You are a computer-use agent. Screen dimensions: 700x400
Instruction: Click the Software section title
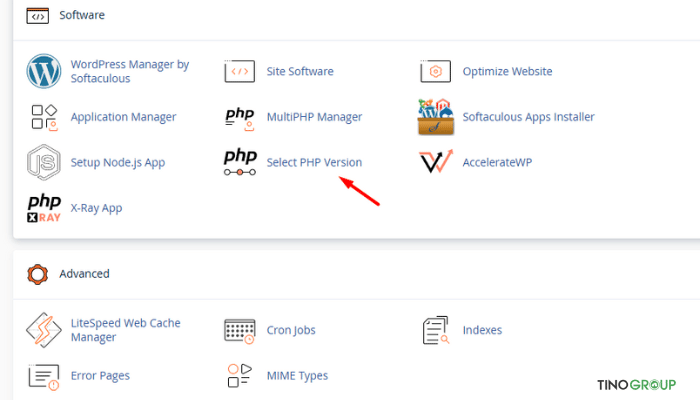(x=82, y=15)
